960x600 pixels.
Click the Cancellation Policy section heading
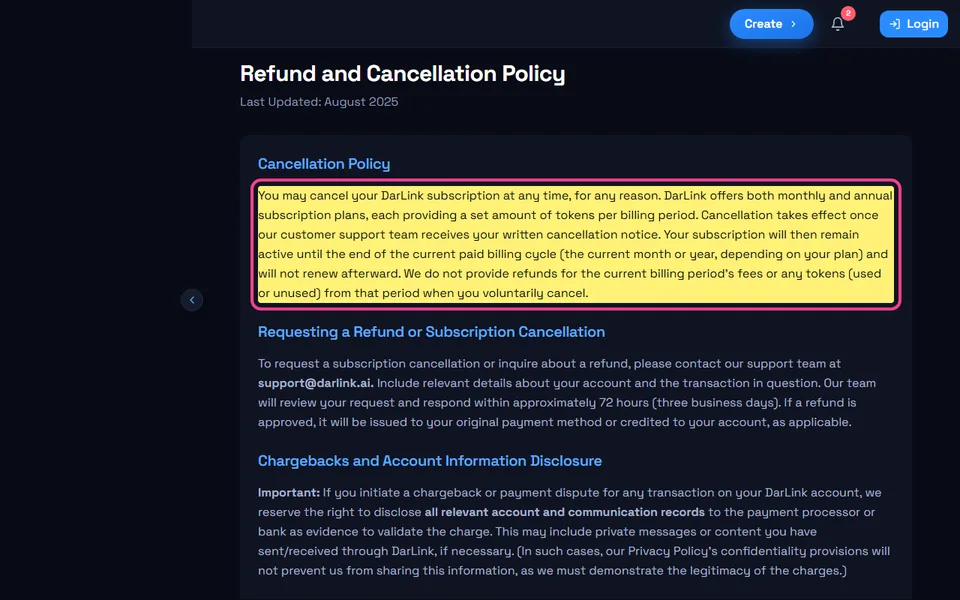[324, 164]
